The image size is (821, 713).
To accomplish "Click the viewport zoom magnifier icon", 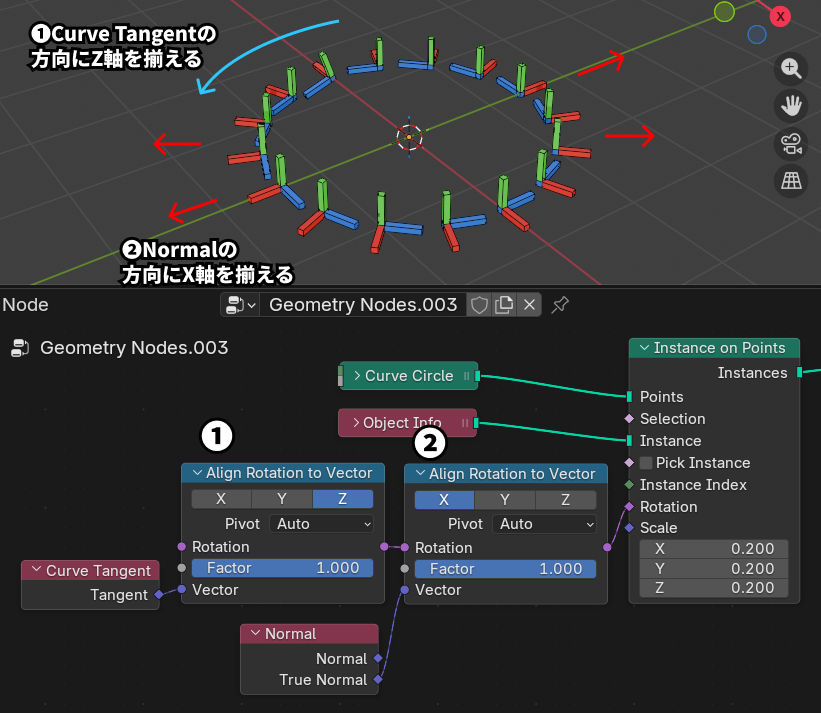I will 791,68.
